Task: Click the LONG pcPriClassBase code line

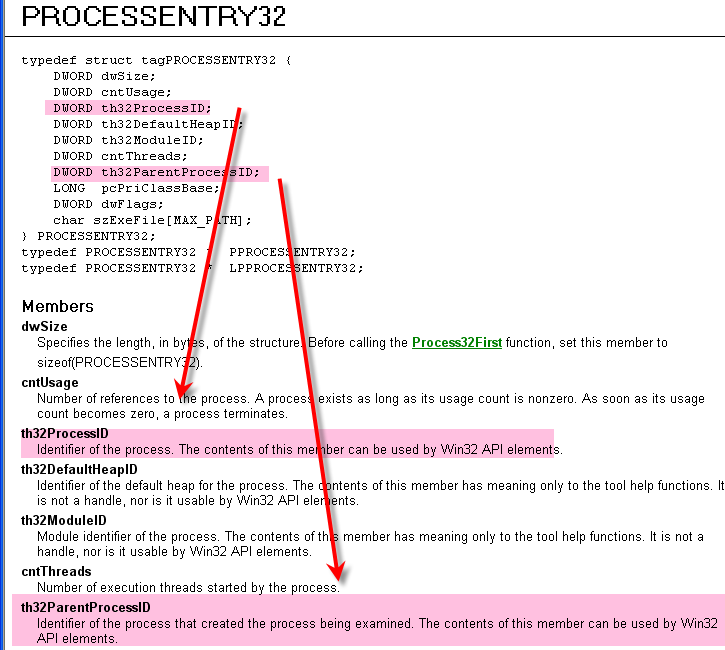Action: (x=136, y=188)
